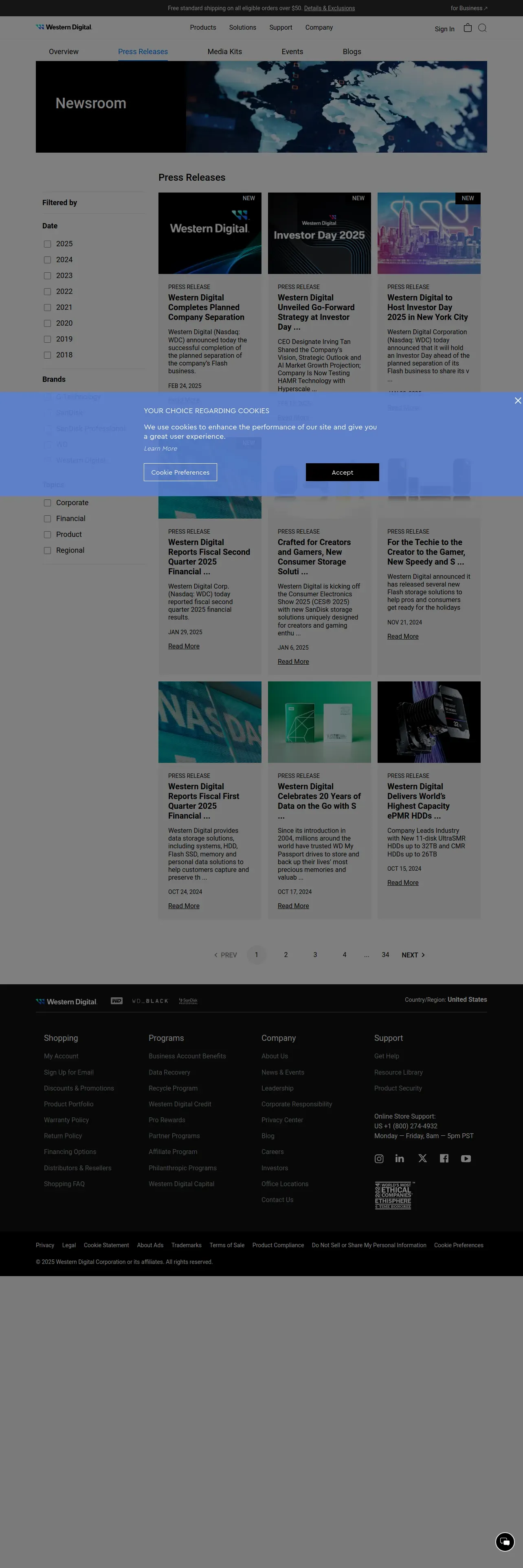This screenshot has height=1568, width=523.
Task: Visit Western Digital's LinkedIn page
Action: click(400, 1158)
